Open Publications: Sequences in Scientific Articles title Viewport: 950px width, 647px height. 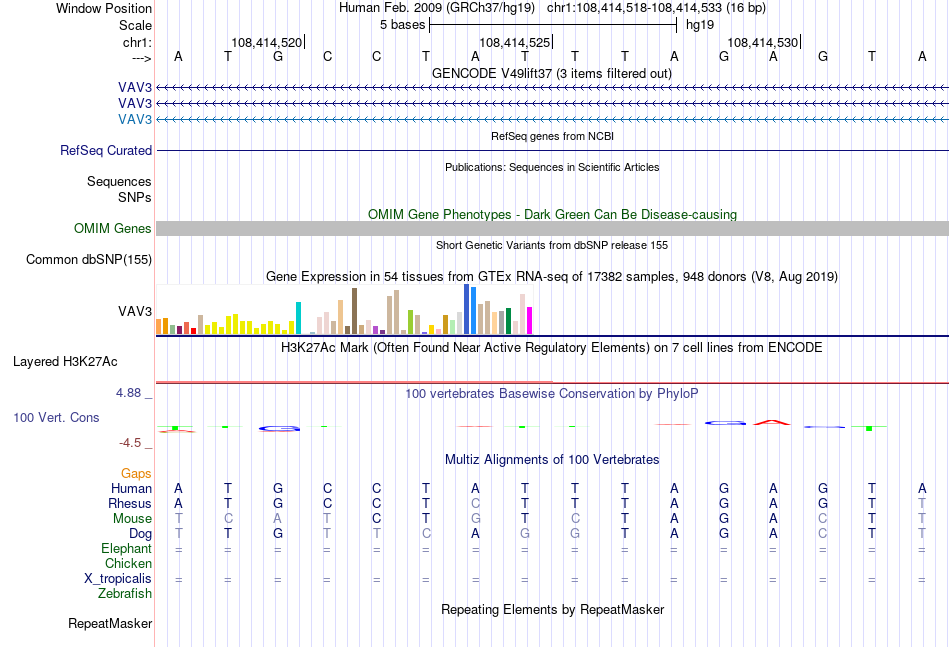pos(552,167)
